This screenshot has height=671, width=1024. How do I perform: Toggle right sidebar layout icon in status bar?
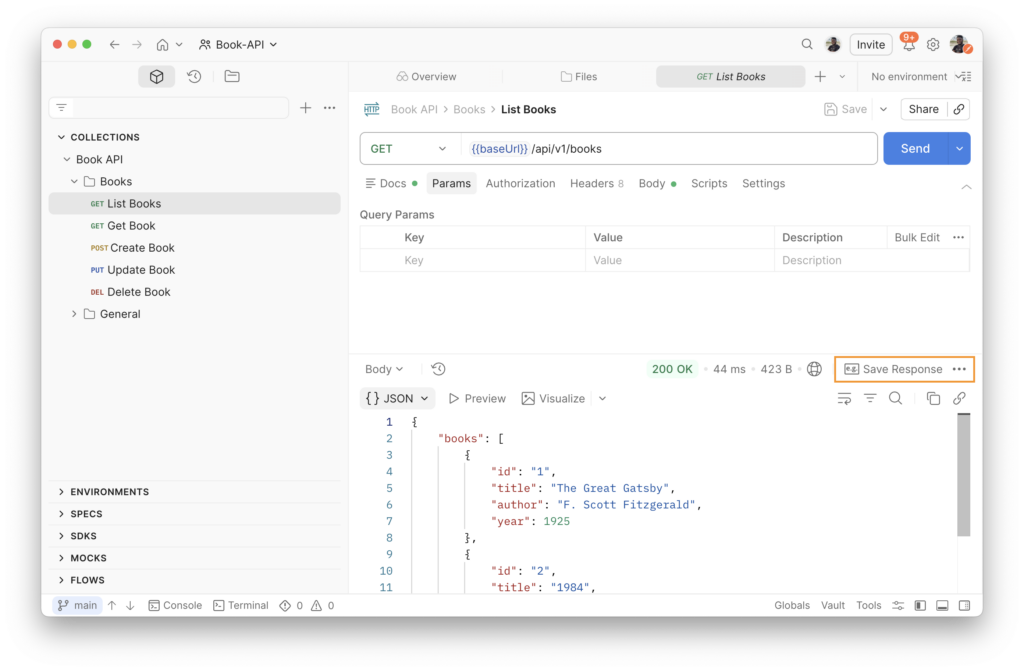(965, 606)
